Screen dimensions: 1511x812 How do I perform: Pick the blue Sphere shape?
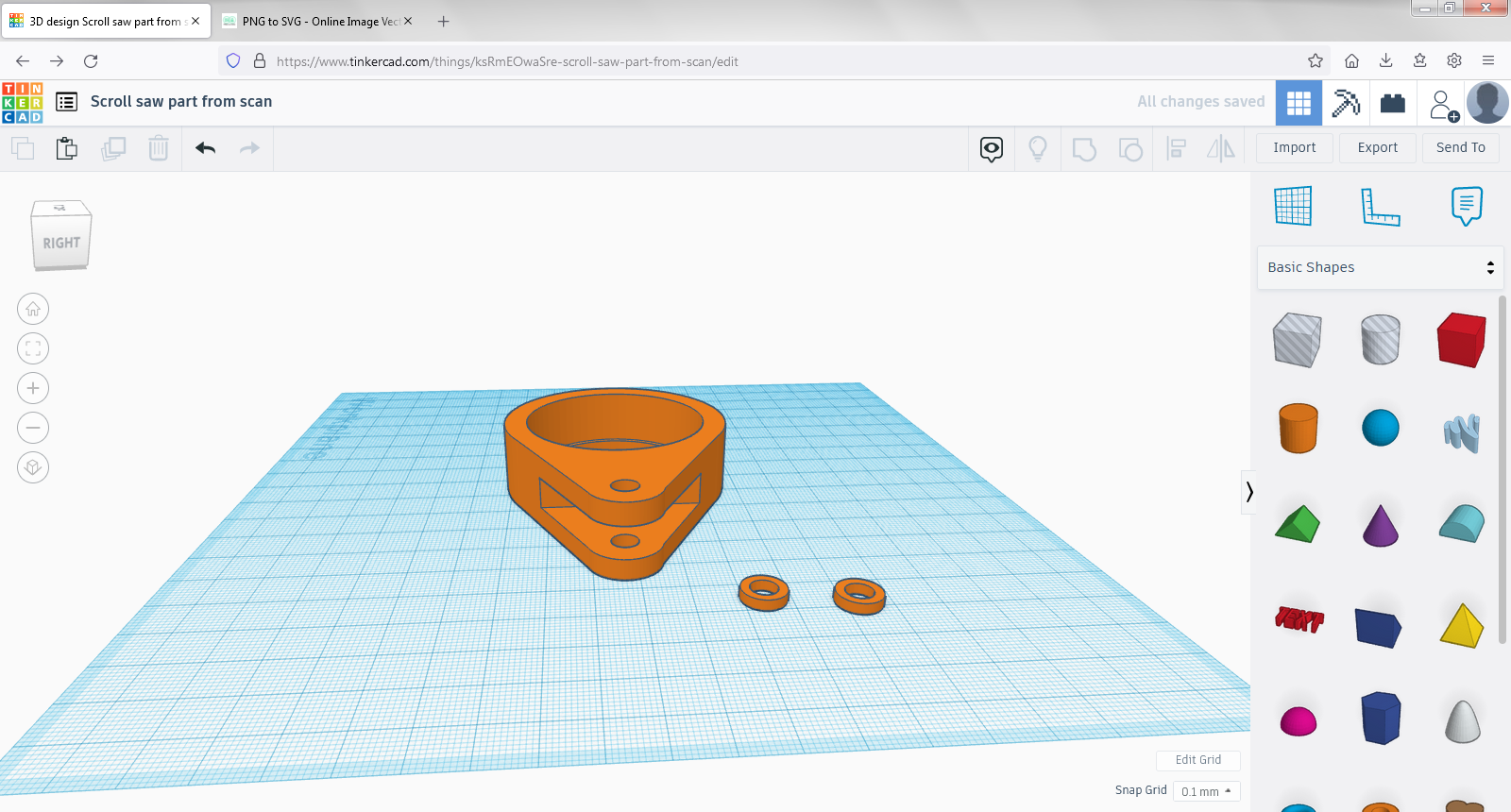(x=1381, y=428)
